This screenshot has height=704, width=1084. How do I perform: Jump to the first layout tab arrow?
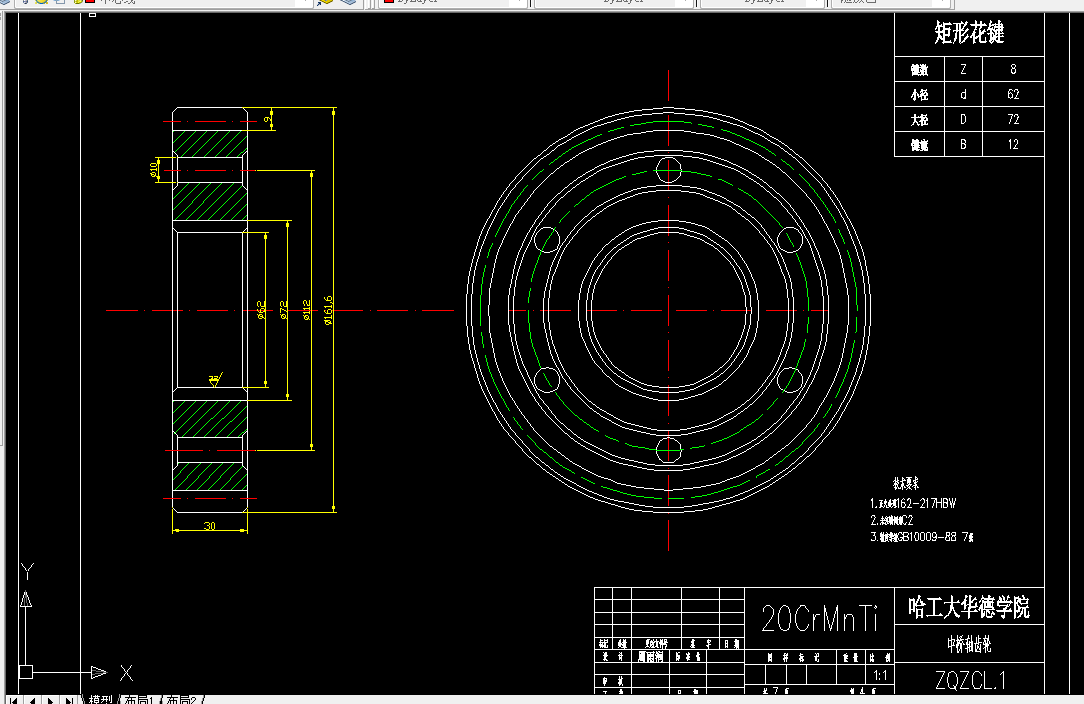coord(13,700)
